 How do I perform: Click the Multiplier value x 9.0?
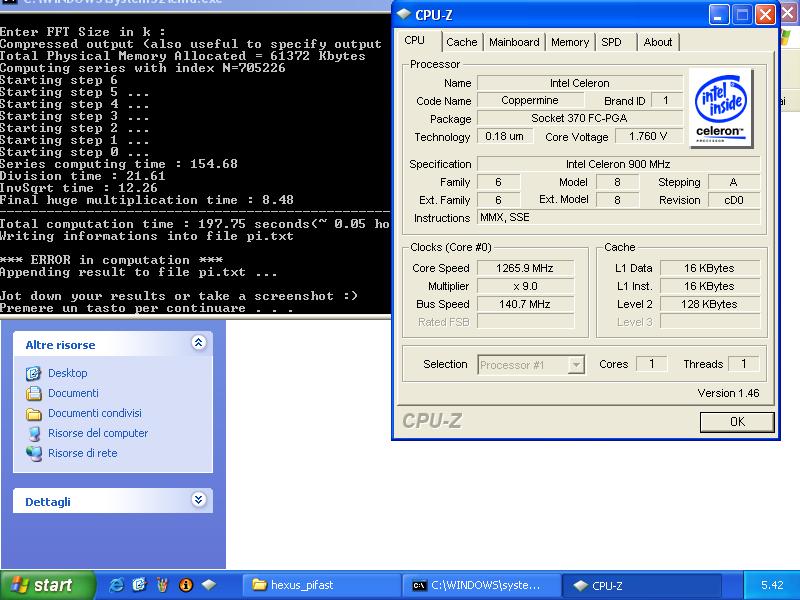tap(525, 286)
